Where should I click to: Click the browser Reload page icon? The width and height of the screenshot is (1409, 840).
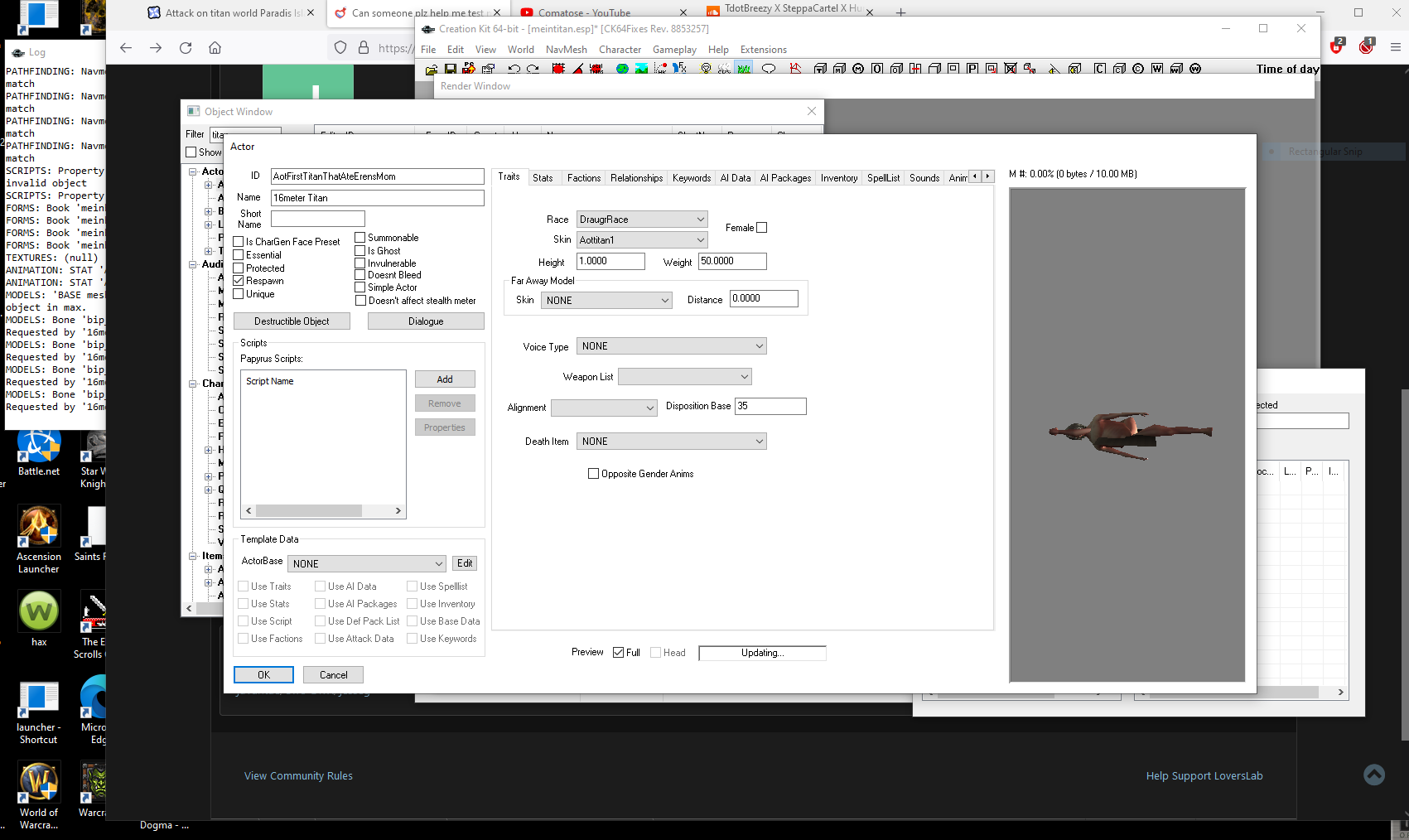click(186, 48)
